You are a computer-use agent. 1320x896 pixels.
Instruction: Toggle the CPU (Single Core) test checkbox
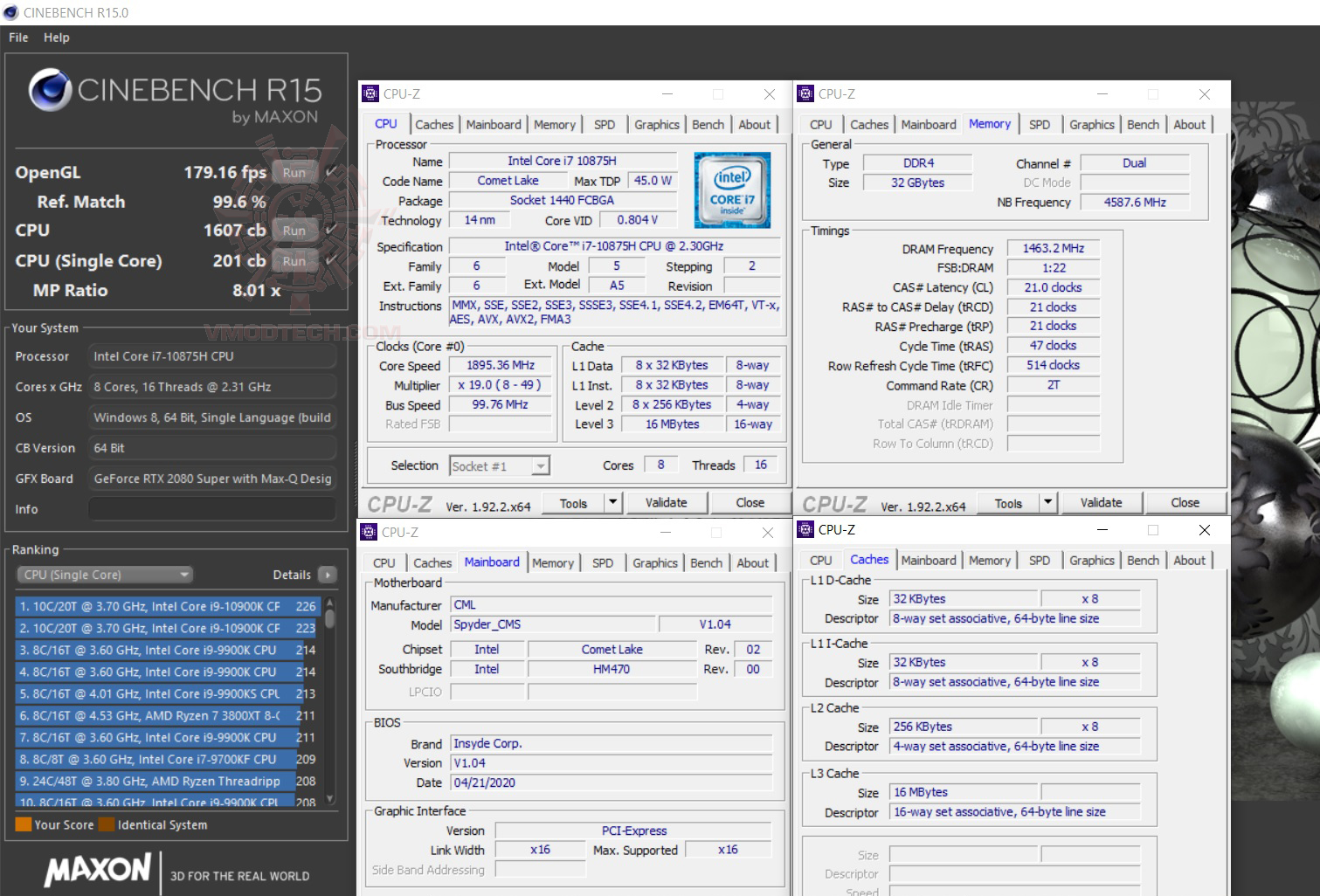click(330, 260)
